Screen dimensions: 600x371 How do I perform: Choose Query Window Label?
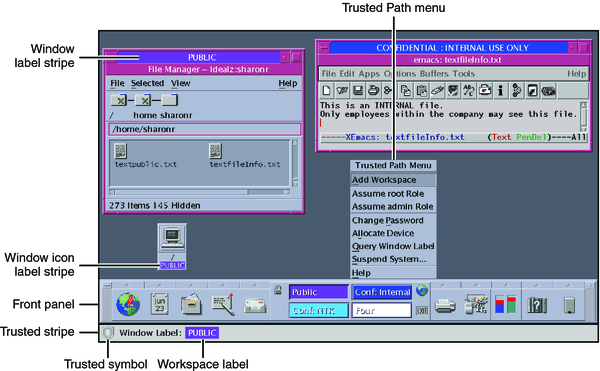click(393, 246)
